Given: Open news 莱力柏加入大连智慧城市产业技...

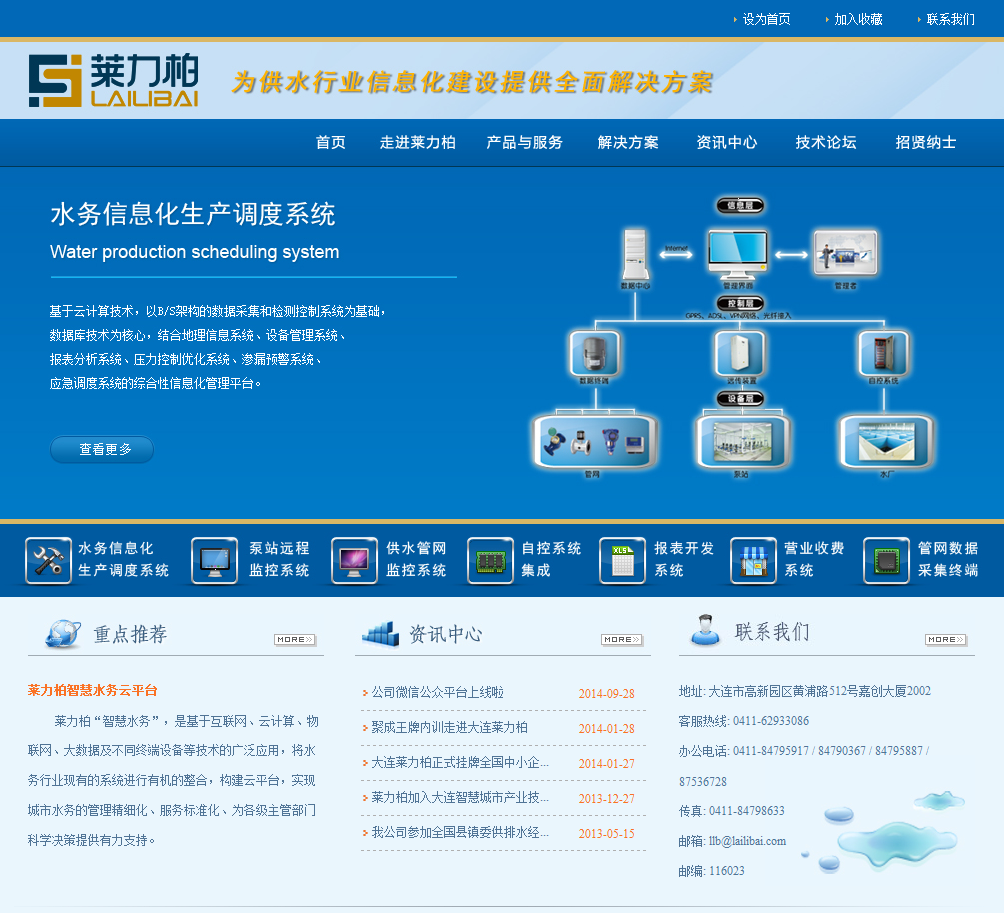Looking at the screenshot, I should pos(460,798).
